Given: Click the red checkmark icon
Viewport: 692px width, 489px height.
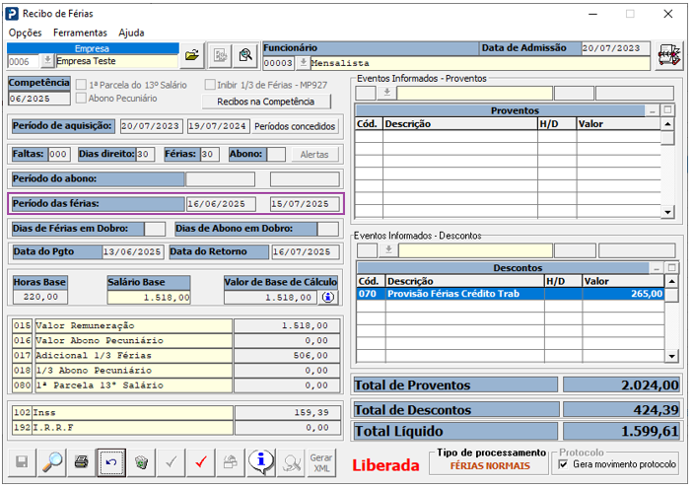Looking at the screenshot, I should 201,462.
